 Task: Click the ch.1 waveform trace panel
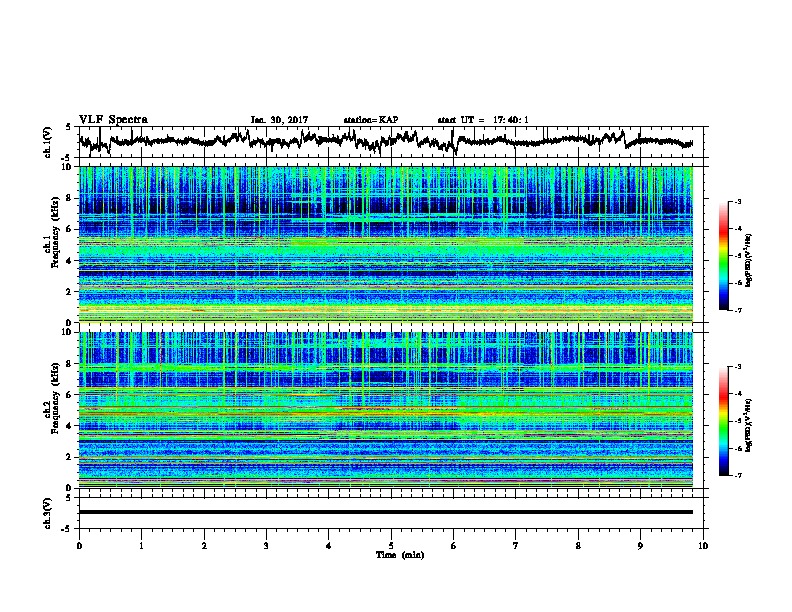pyautogui.click(x=391, y=142)
